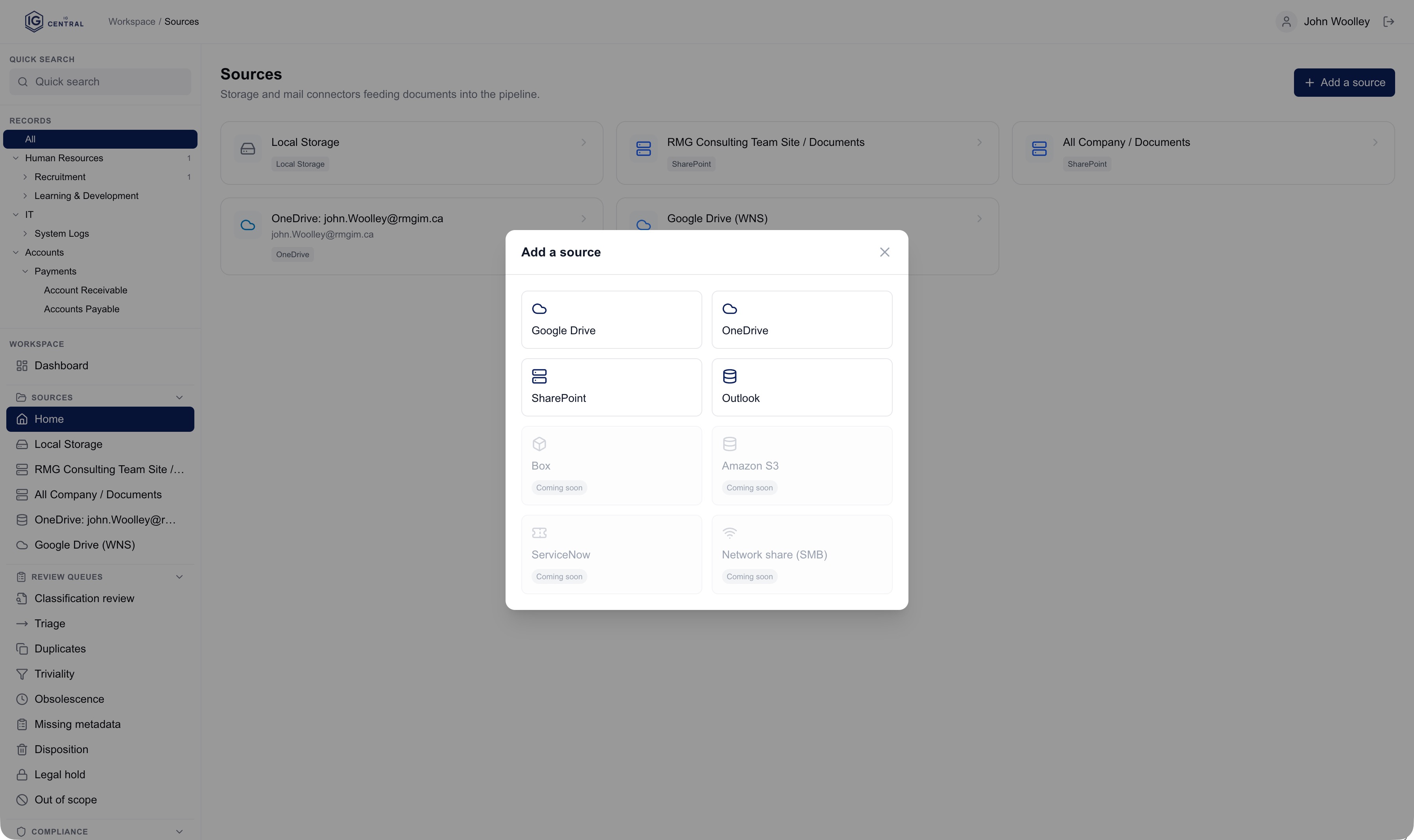Click the Triviality funnel icon

point(22,674)
